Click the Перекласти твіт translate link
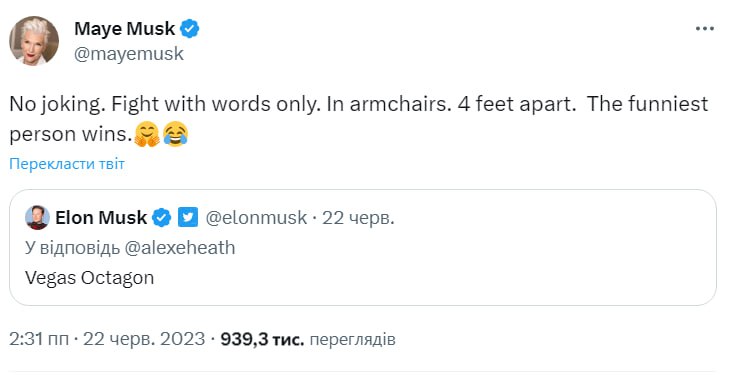 67,164
